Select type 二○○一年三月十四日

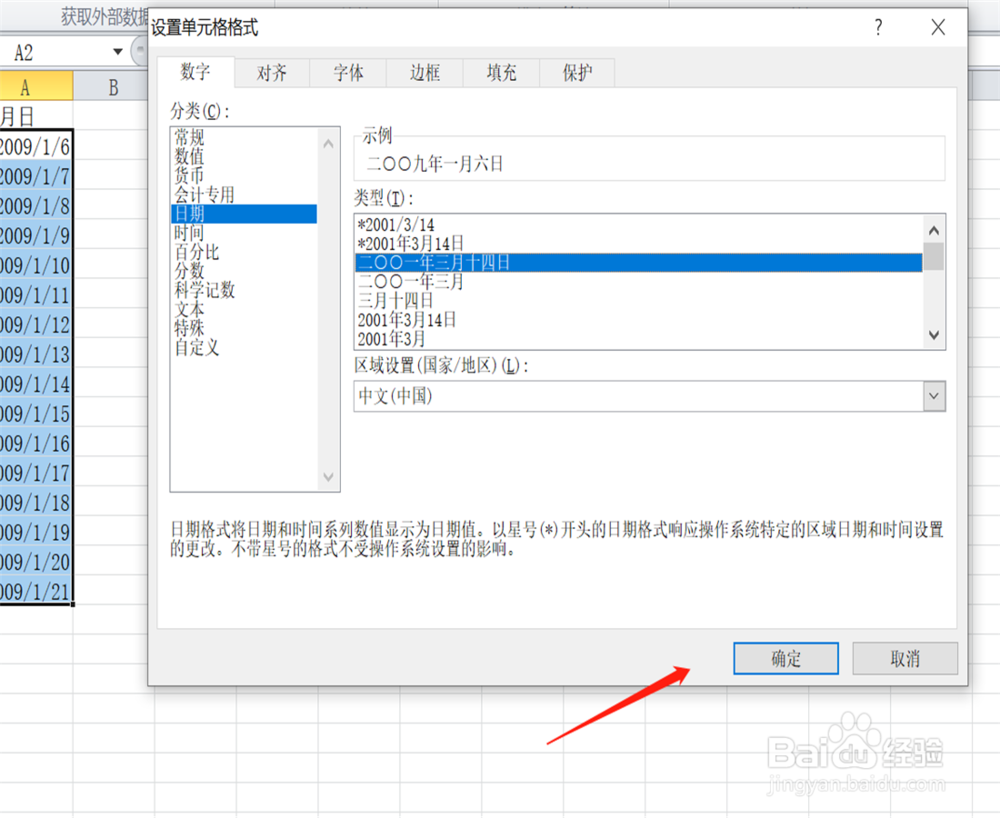coord(638,263)
